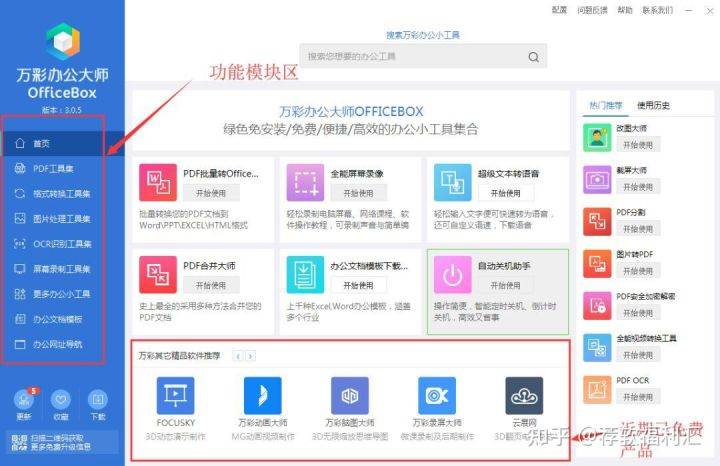Open the 首页 home sidebar item

click(x=62, y=143)
